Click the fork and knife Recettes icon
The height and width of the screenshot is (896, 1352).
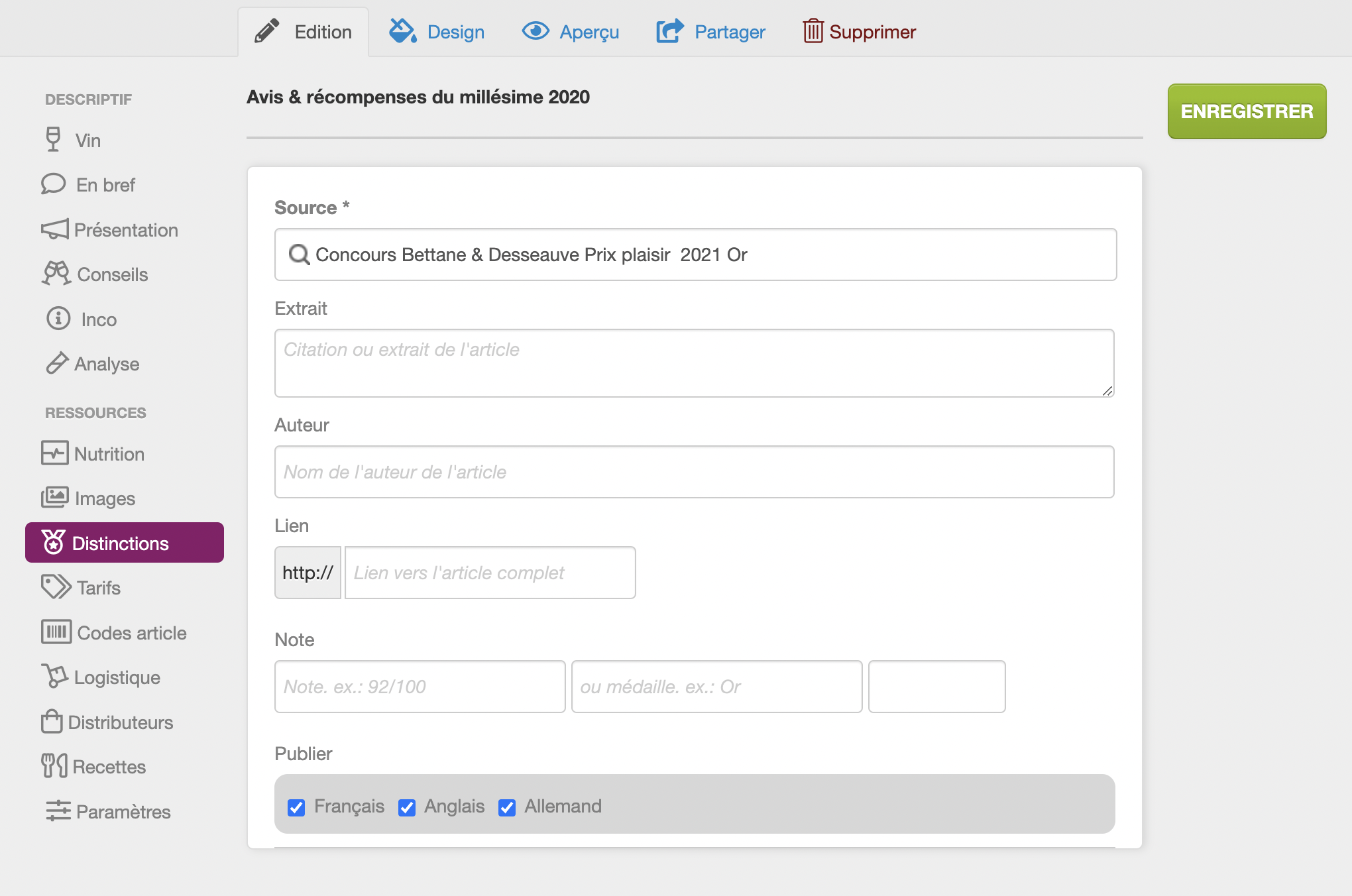(x=54, y=766)
